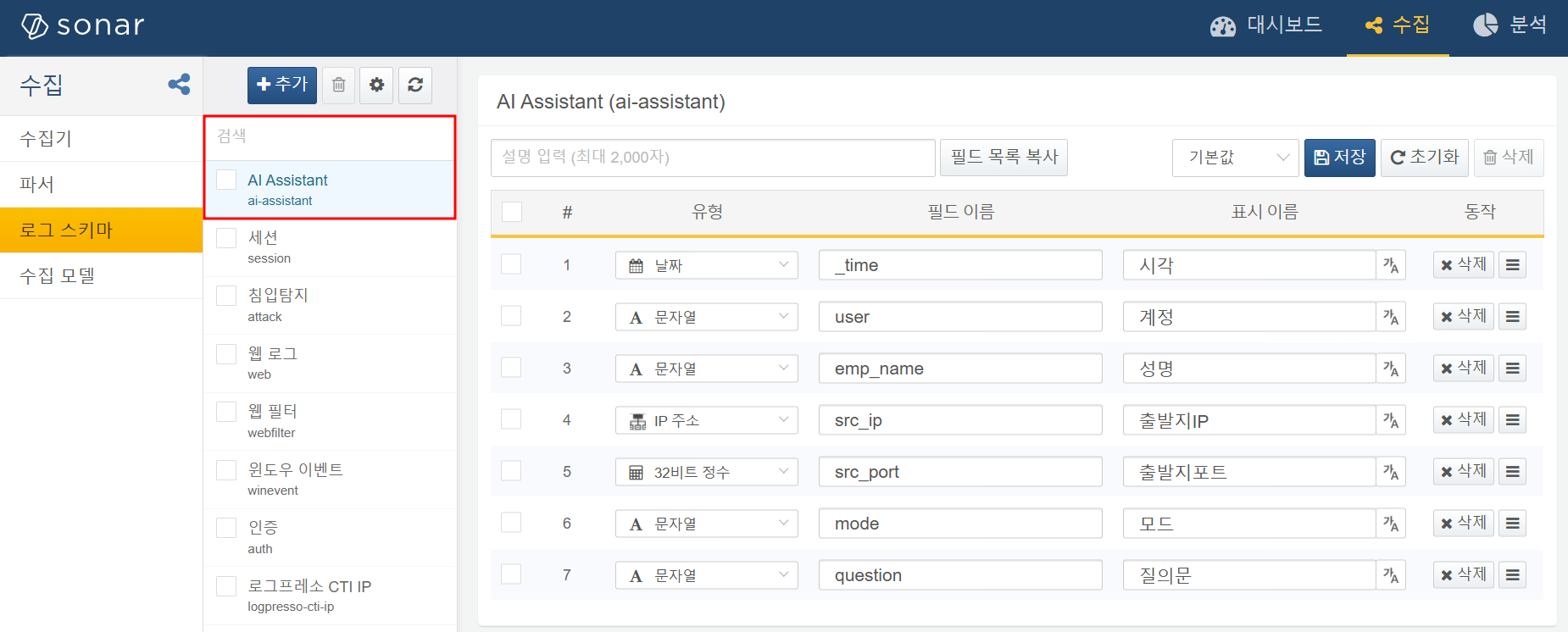
Task: Select 수집 모델 in the sidebar
Action: [x=101, y=275]
